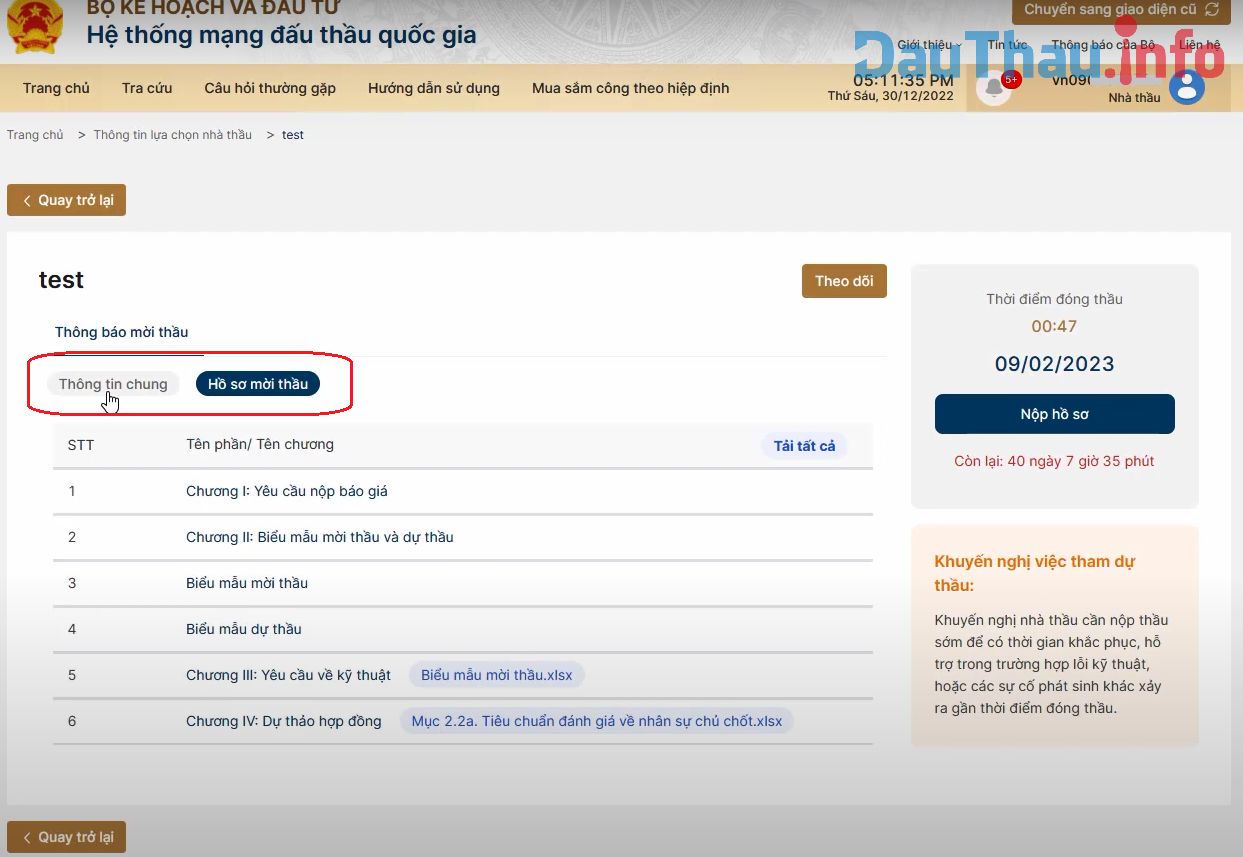Image resolution: width=1243 pixels, height=857 pixels.
Task: Switch to the Thông báo mời thầu tab
Action: pos(122,331)
